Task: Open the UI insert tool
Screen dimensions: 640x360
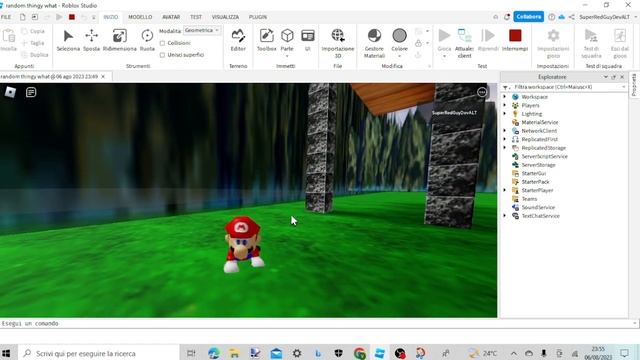Action: coord(308,40)
